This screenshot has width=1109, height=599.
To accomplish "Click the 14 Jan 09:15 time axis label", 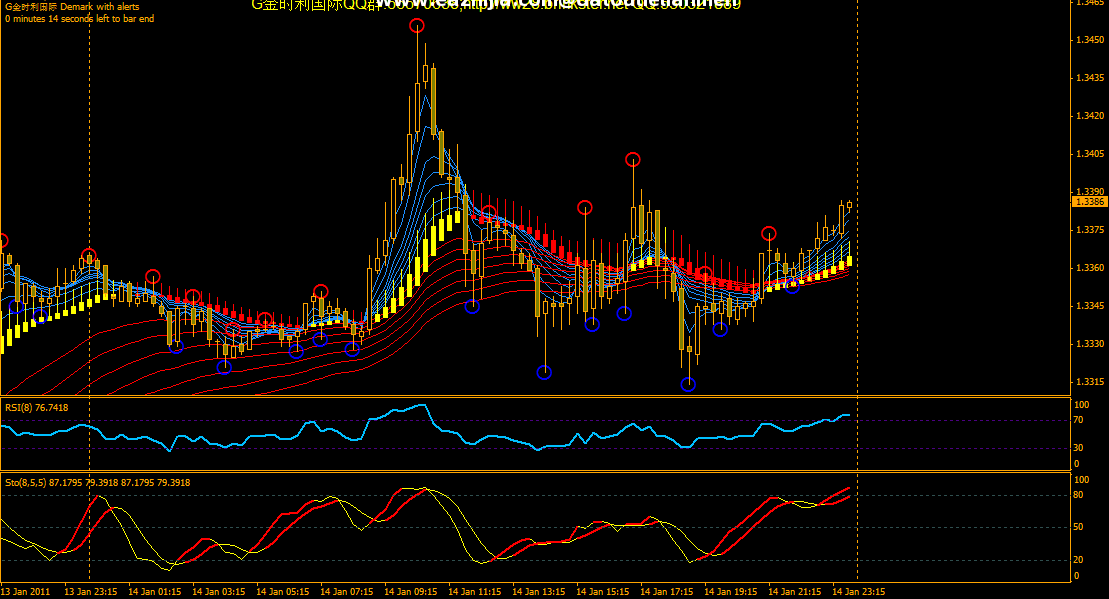I will (411, 591).
